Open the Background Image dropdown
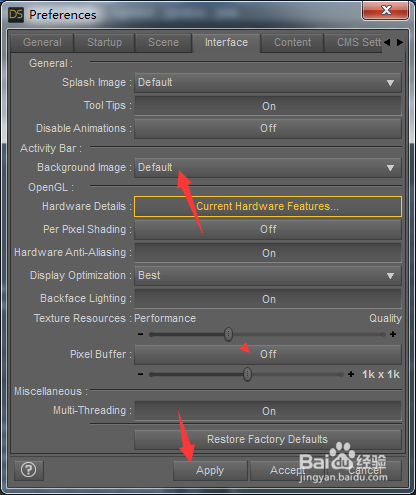This screenshot has width=416, height=495. tap(268, 167)
